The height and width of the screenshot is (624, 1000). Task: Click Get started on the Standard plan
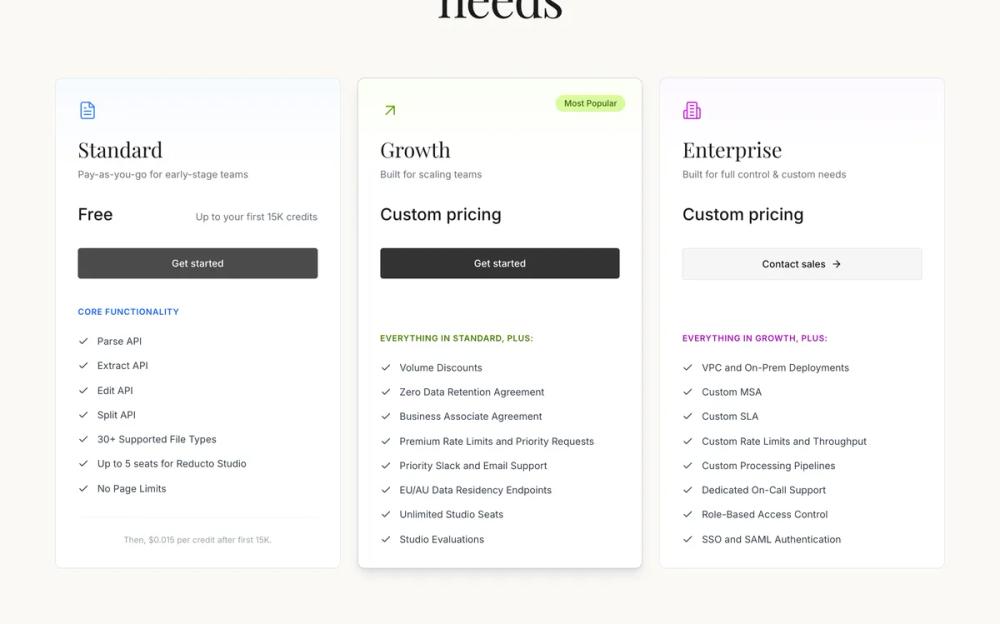tap(197, 263)
